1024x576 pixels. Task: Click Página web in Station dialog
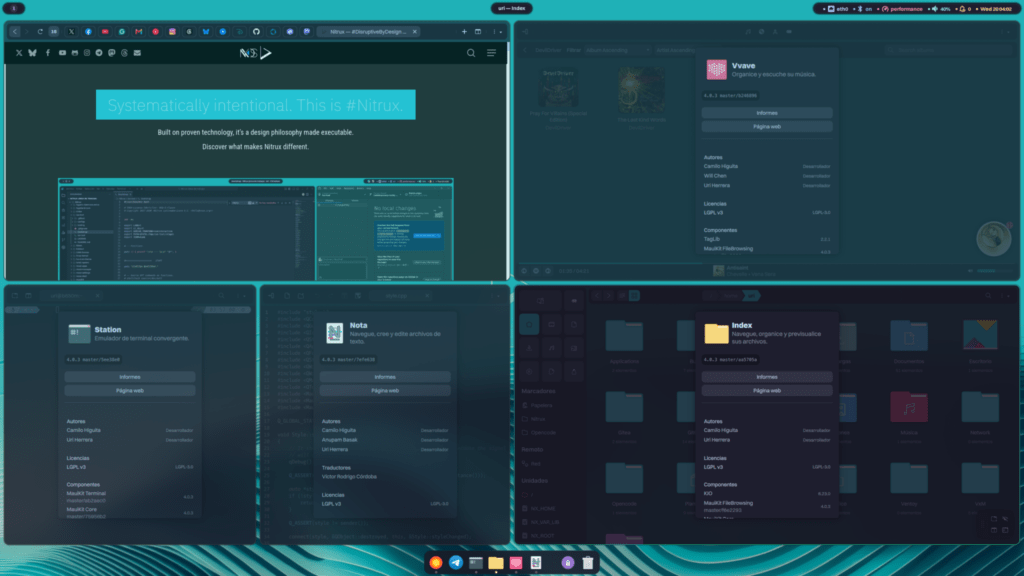pyautogui.click(x=129, y=391)
